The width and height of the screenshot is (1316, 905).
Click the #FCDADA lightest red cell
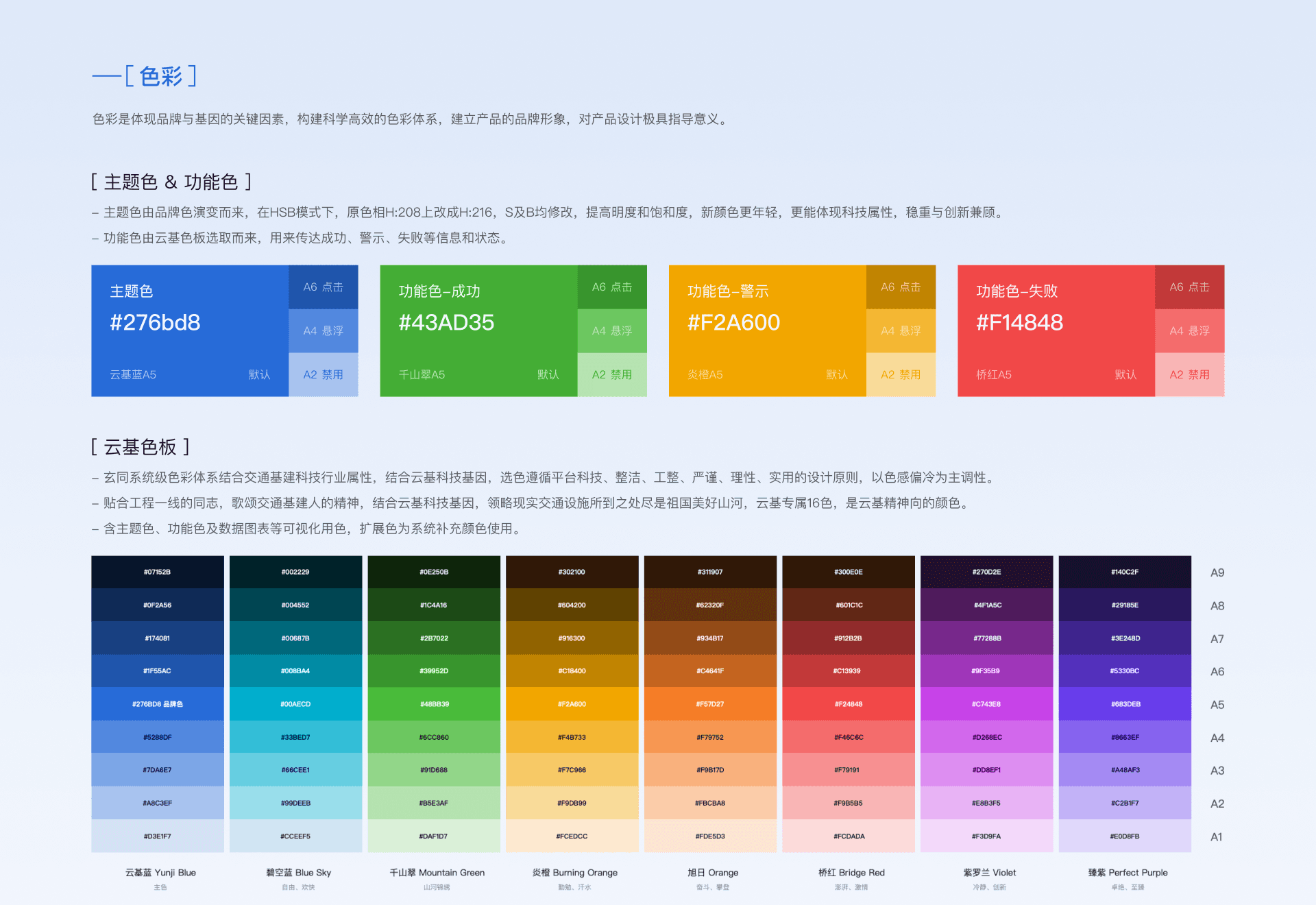(x=849, y=836)
